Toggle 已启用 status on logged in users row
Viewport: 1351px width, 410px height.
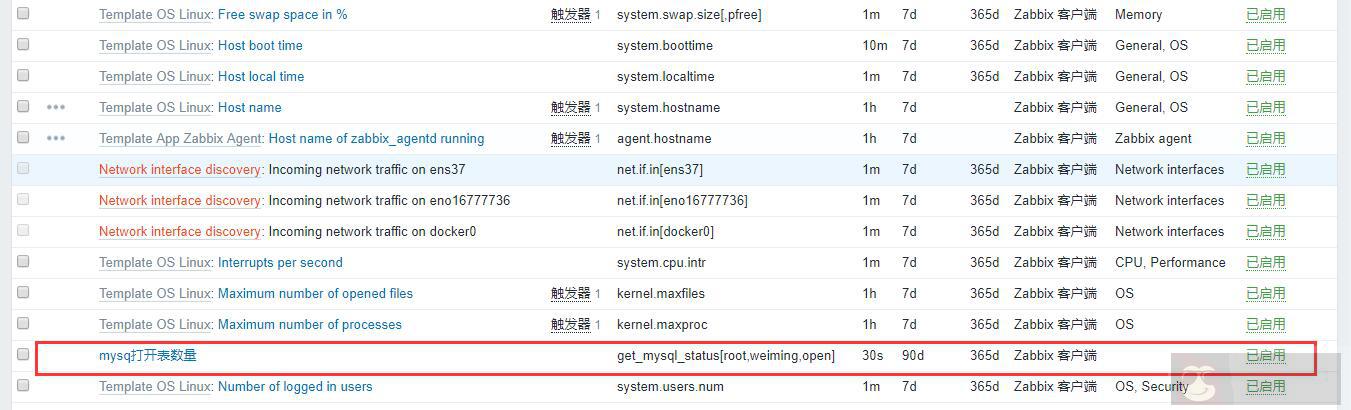point(1265,386)
